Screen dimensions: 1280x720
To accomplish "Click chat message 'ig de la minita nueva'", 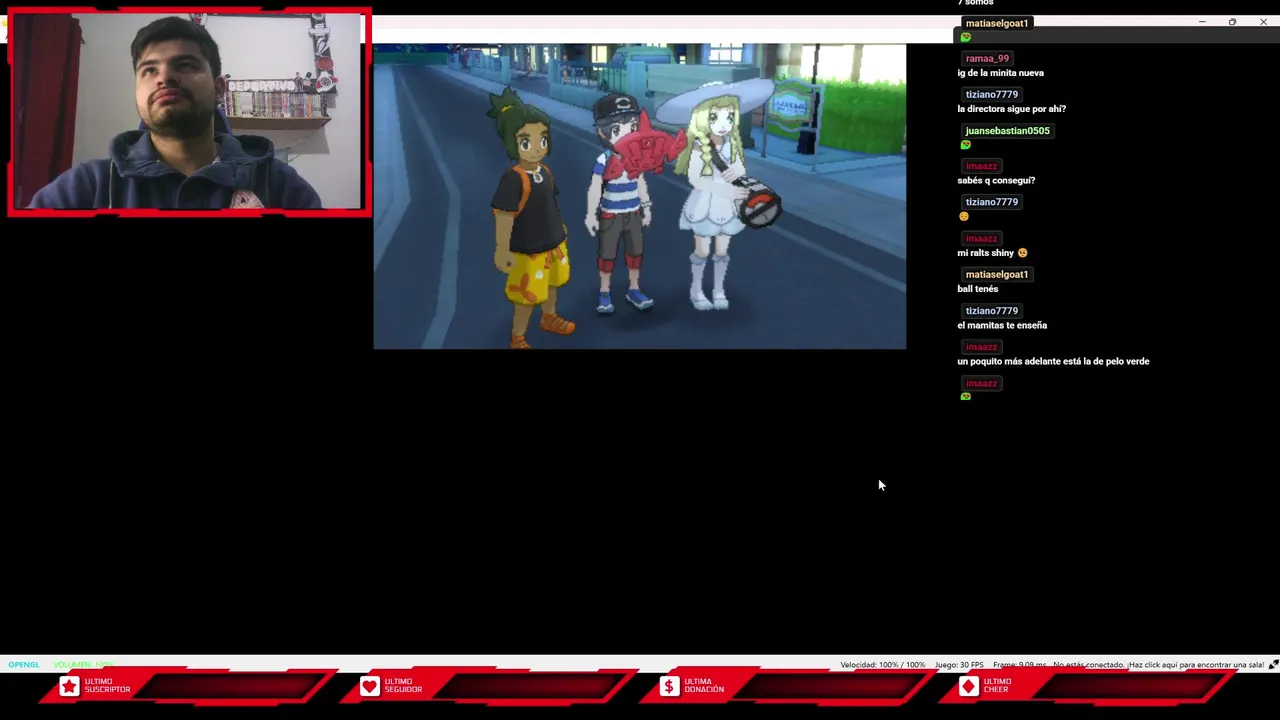I will pyautogui.click(x=1000, y=73).
